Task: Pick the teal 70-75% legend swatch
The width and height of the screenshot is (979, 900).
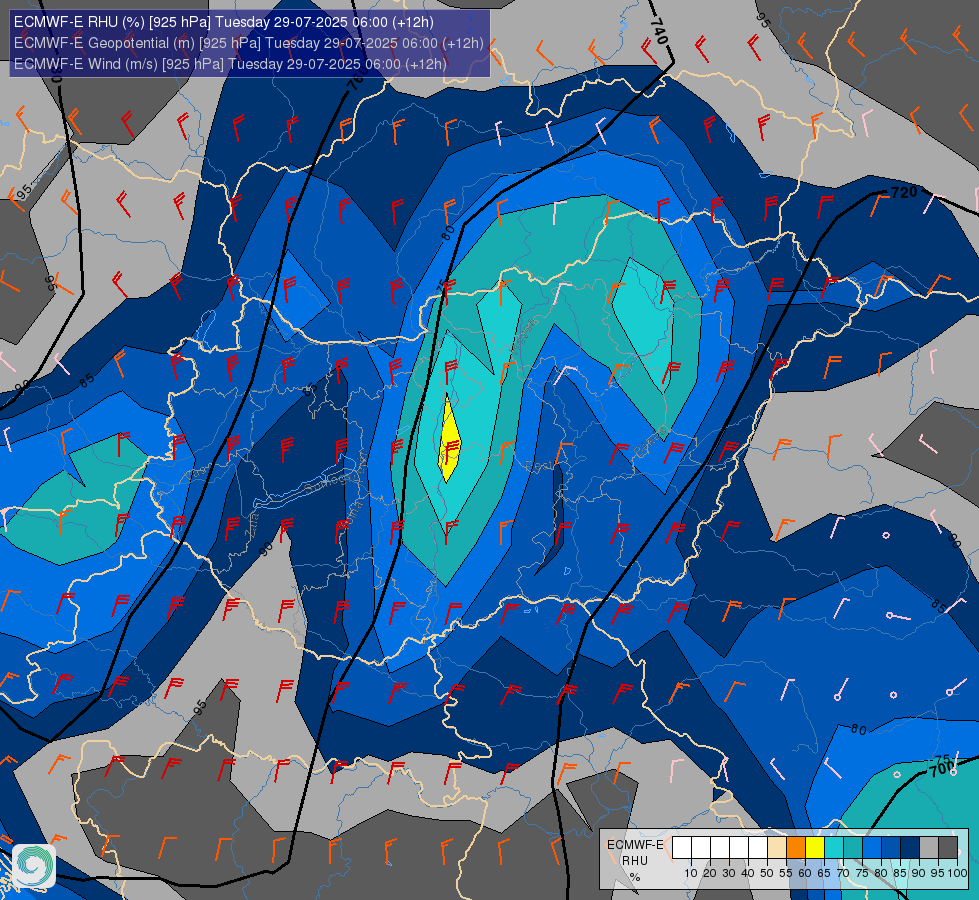Action: click(853, 848)
